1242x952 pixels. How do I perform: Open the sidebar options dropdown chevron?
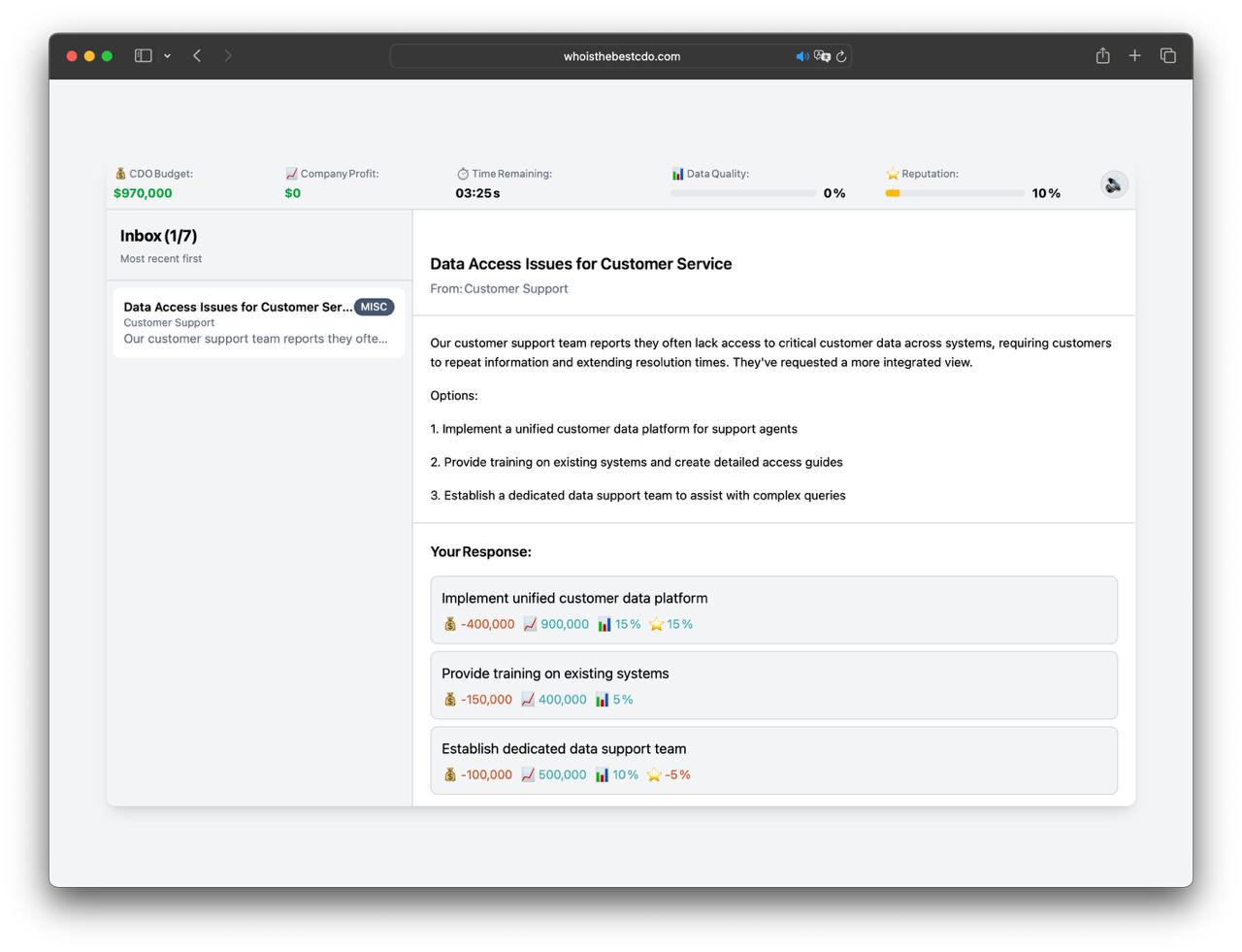click(168, 56)
